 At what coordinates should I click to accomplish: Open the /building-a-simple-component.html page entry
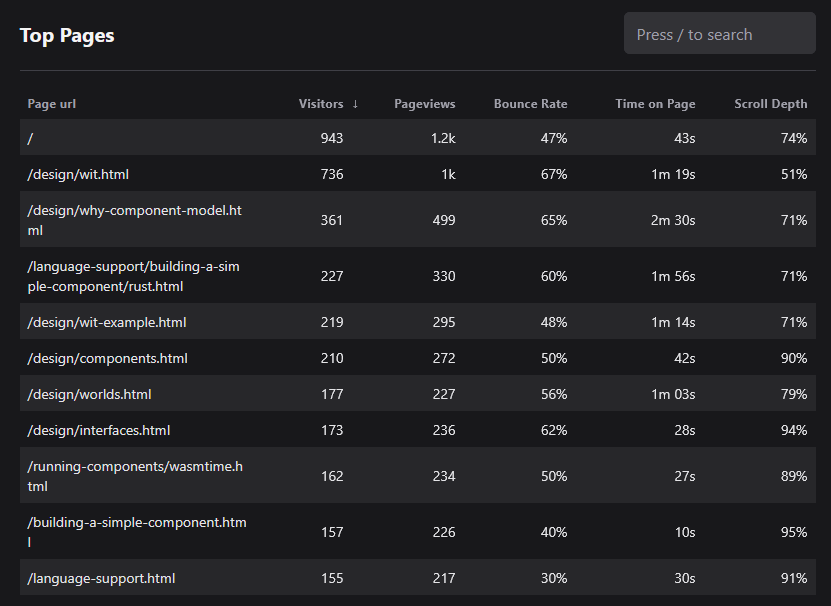pos(136,532)
